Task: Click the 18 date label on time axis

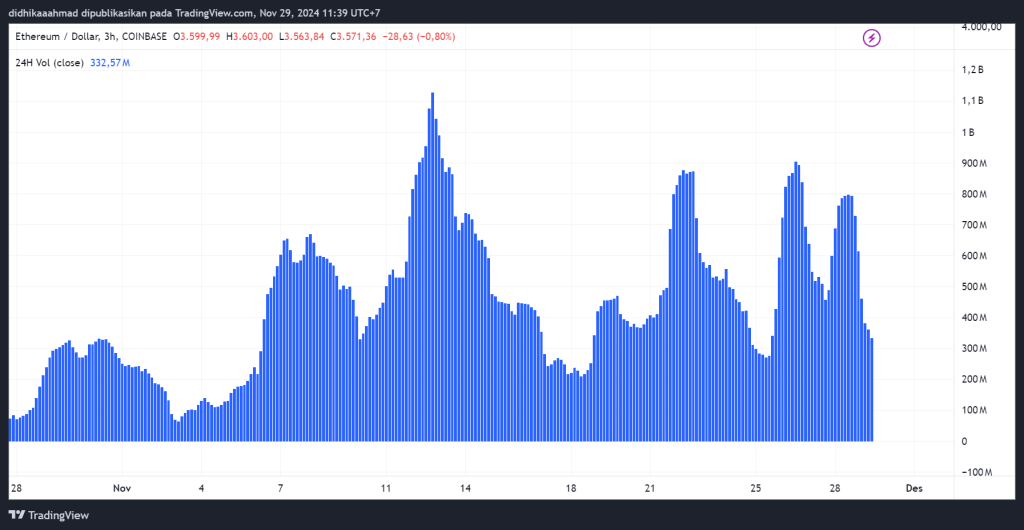Action: 571,488
